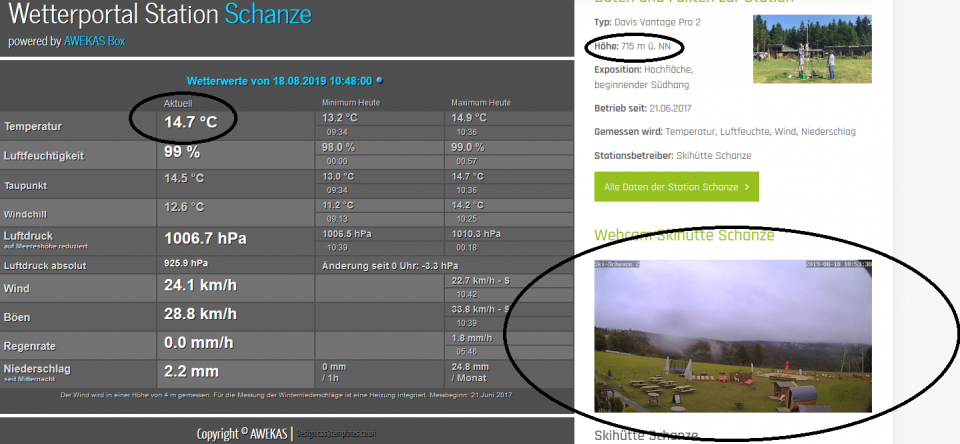Screen dimensions: 960x444
Task: Select the Luftfeuchtigkeit row label
Action: pos(44,156)
